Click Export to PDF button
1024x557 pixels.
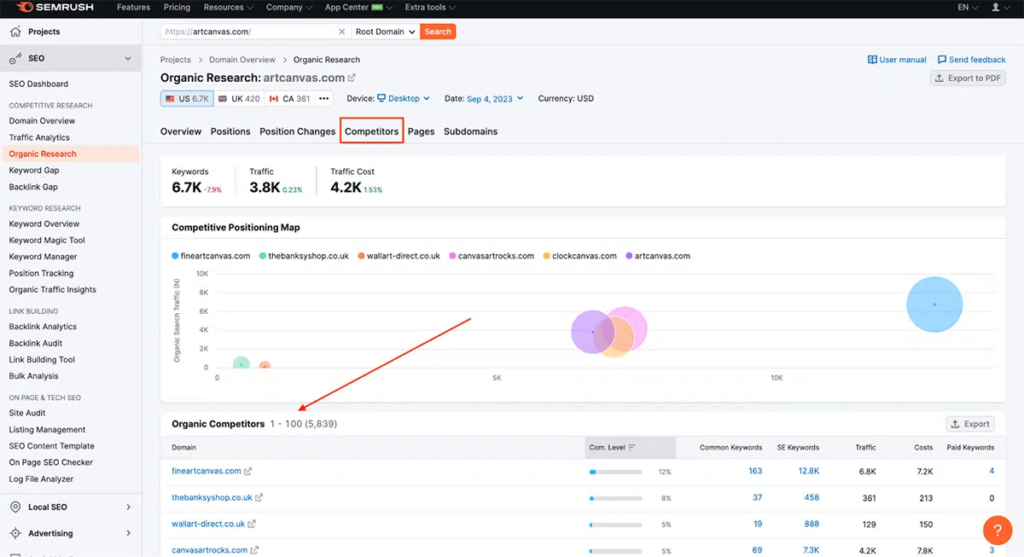pyautogui.click(x=968, y=78)
